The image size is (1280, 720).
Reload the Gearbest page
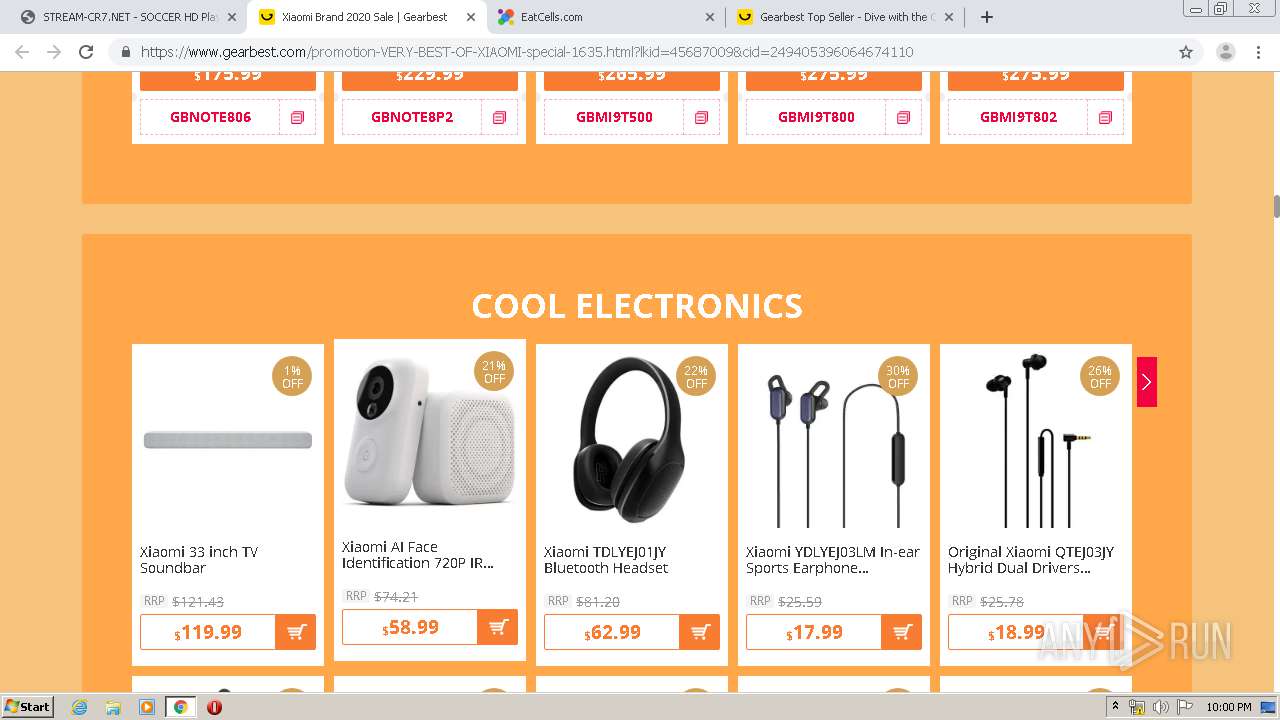point(86,52)
